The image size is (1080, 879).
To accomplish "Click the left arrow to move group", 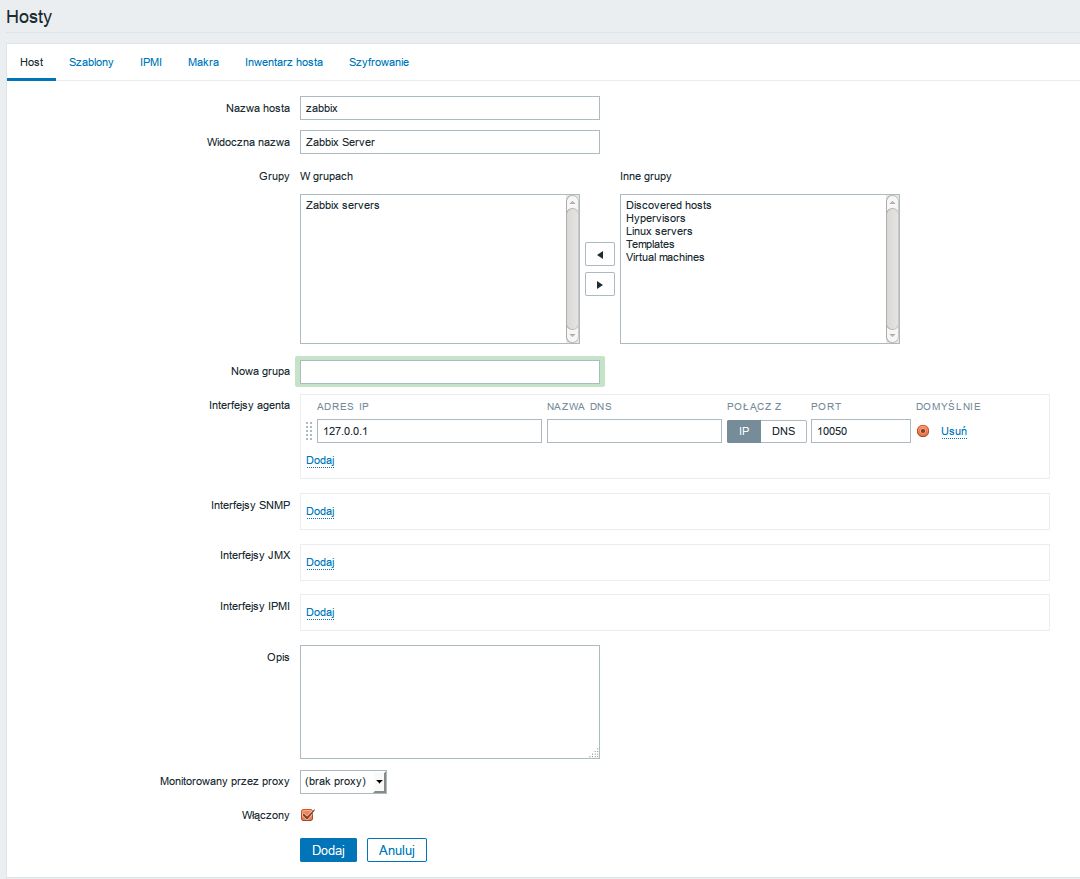I will pyautogui.click(x=599, y=254).
